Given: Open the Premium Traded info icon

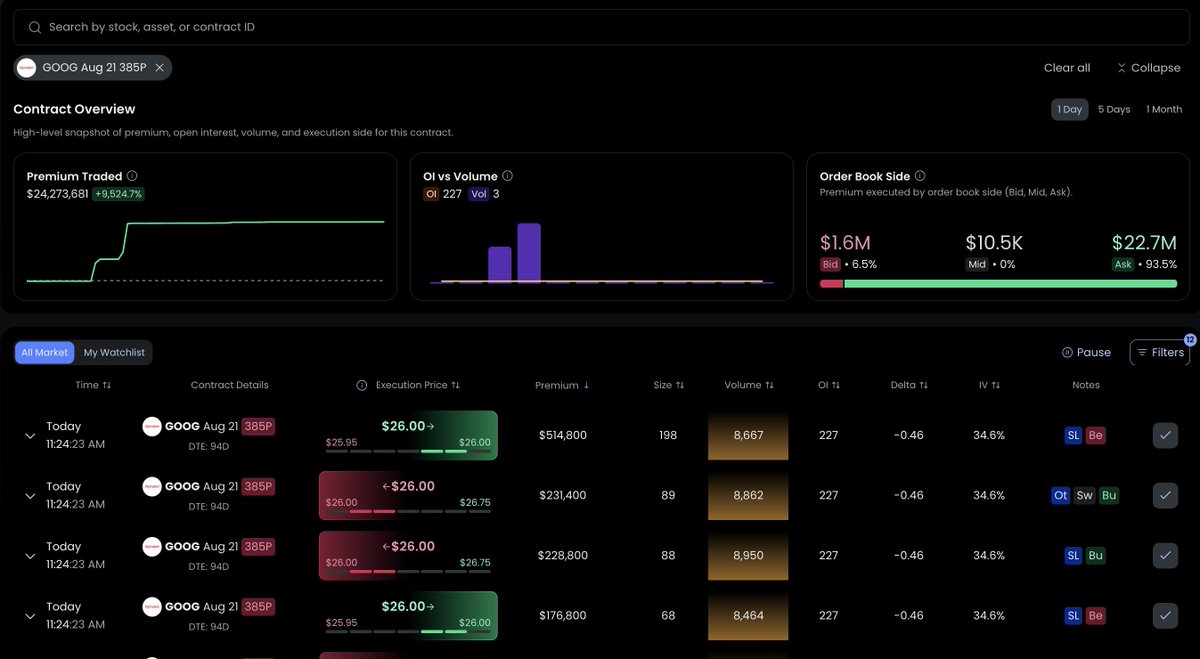Looking at the screenshot, I should pos(132,176).
